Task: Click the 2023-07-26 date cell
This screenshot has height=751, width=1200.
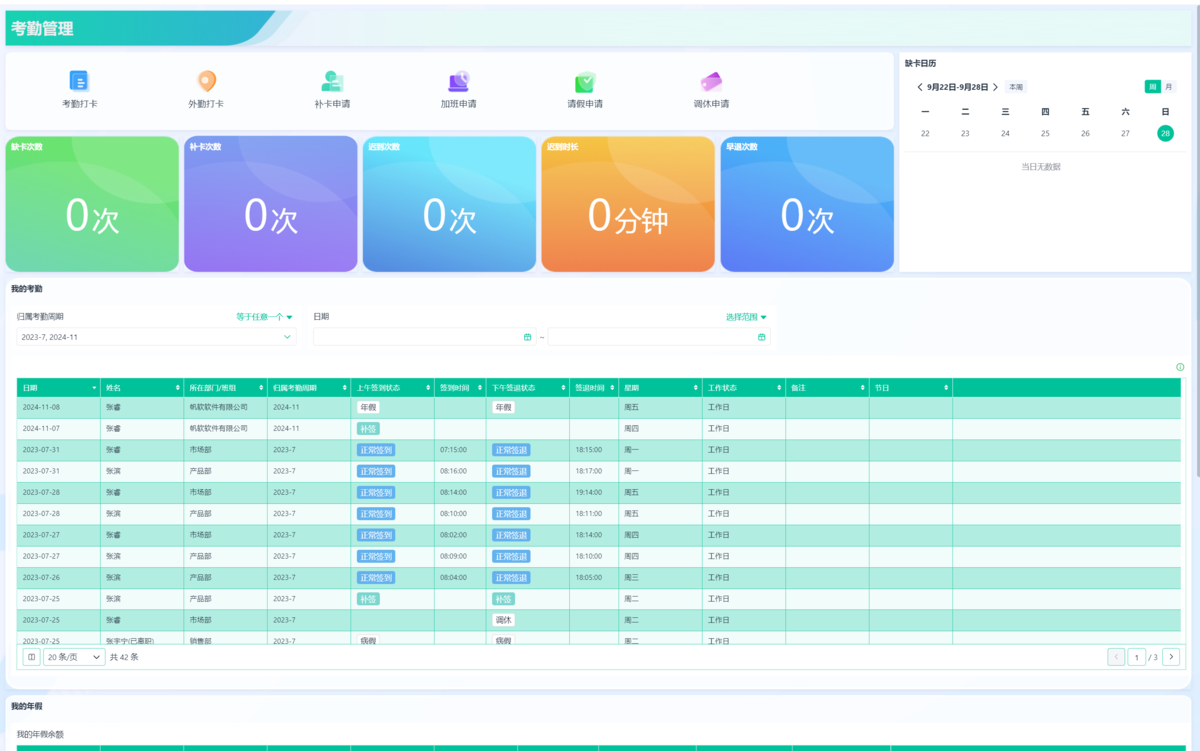Action: (58, 577)
